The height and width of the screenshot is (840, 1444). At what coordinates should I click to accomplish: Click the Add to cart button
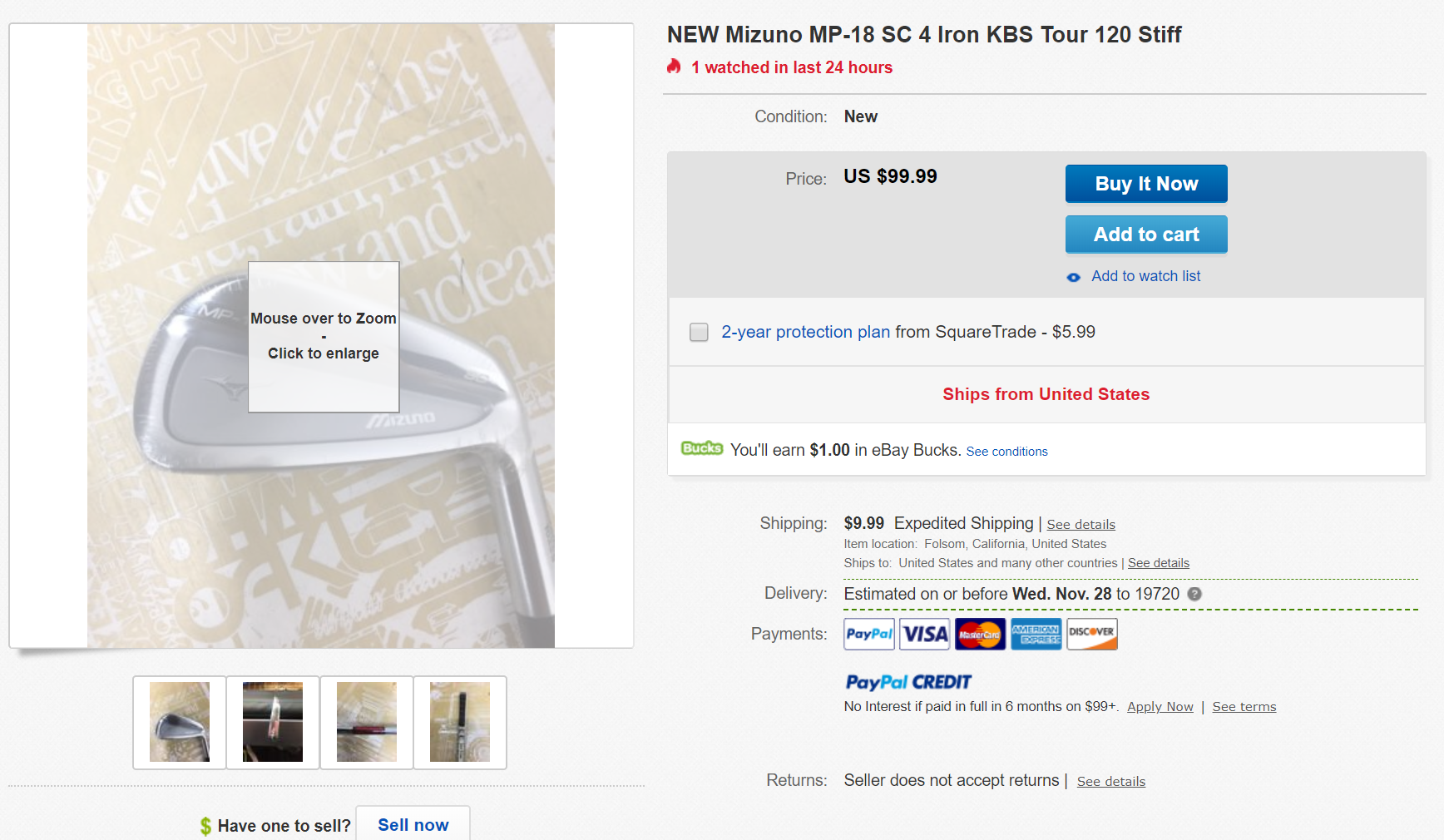[1146, 235]
